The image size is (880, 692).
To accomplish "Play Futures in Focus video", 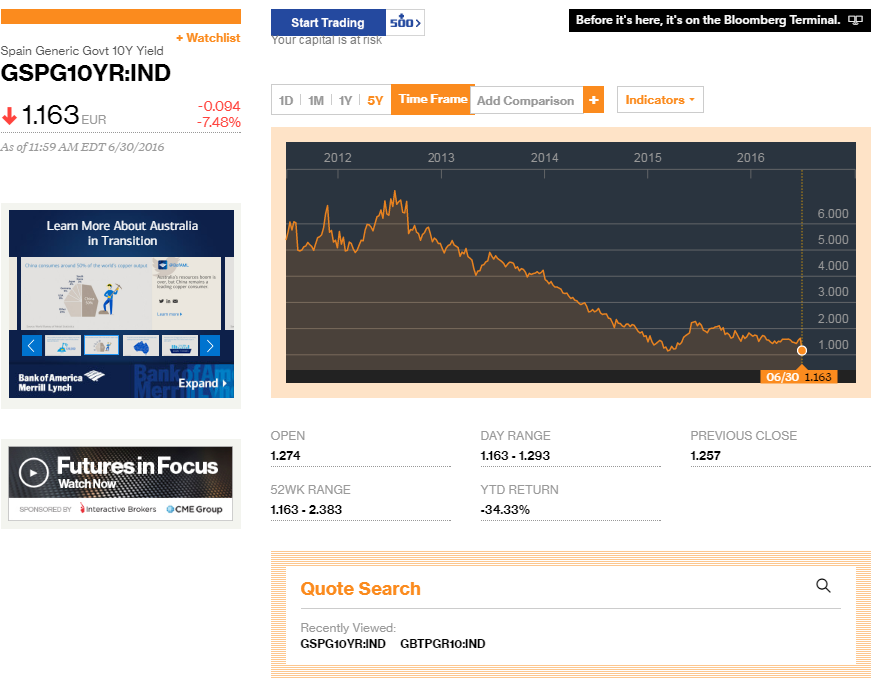I will pos(33,473).
